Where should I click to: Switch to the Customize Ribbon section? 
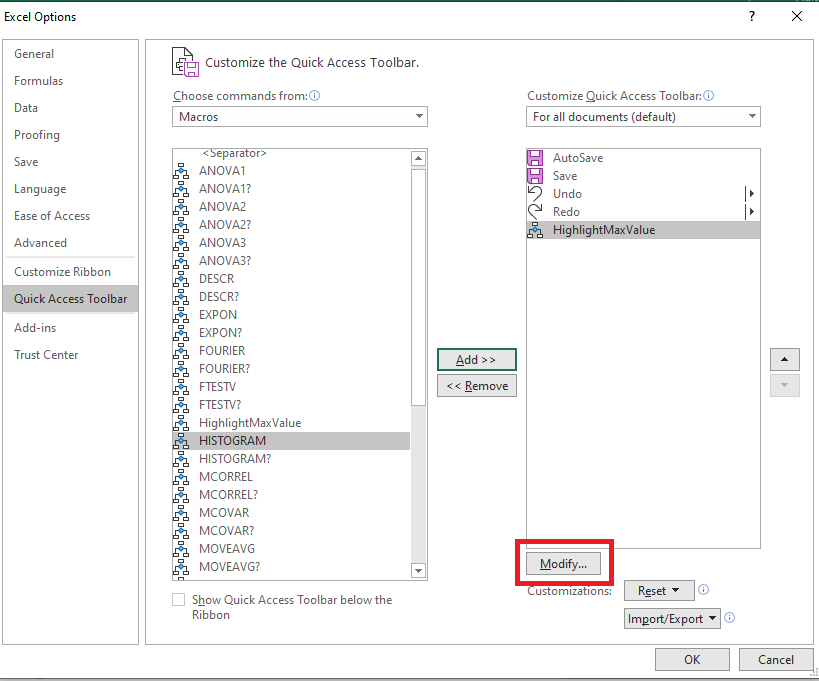pos(63,272)
